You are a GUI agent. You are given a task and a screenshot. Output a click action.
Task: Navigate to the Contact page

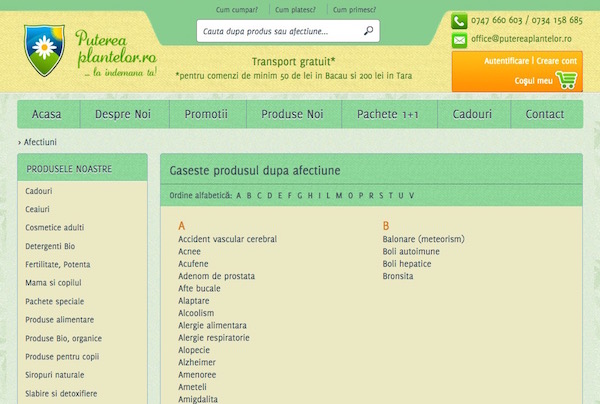tap(545, 114)
